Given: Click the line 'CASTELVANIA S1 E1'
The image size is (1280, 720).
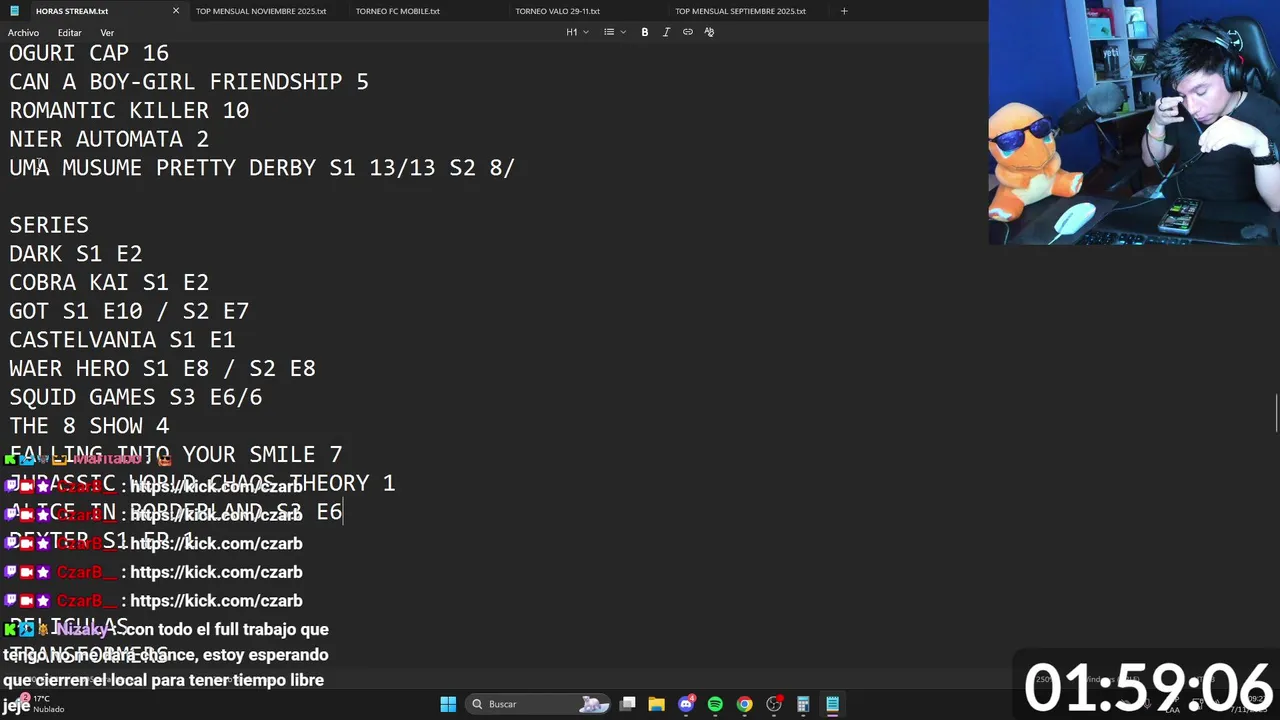Looking at the screenshot, I should pyautogui.click(x=122, y=340).
